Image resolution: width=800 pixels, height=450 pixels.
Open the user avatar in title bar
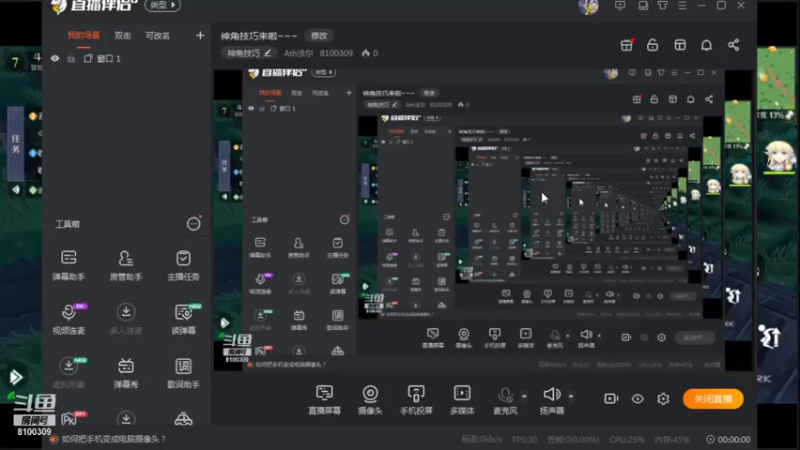[588, 7]
